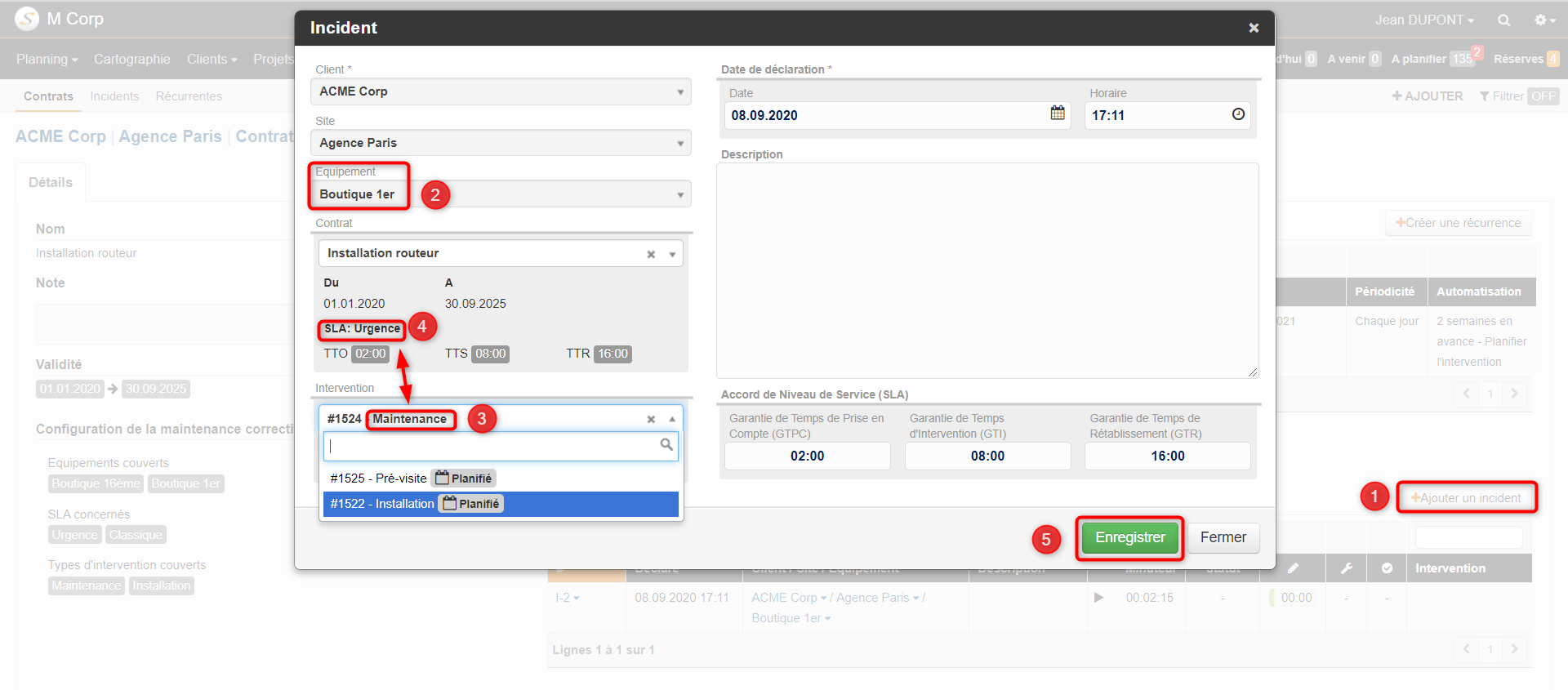Click in the Description text area
This screenshot has width=1568, height=690.
[x=987, y=270]
